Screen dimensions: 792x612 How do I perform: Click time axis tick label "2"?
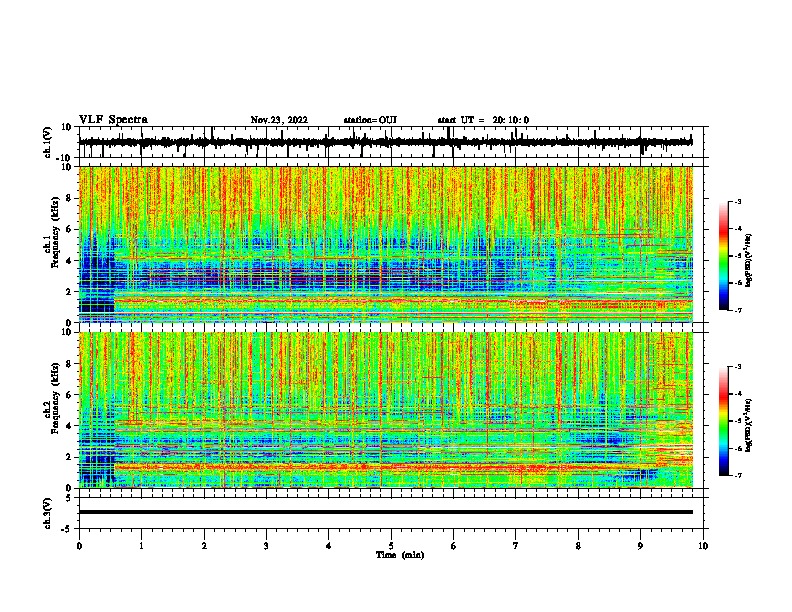pos(204,546)
